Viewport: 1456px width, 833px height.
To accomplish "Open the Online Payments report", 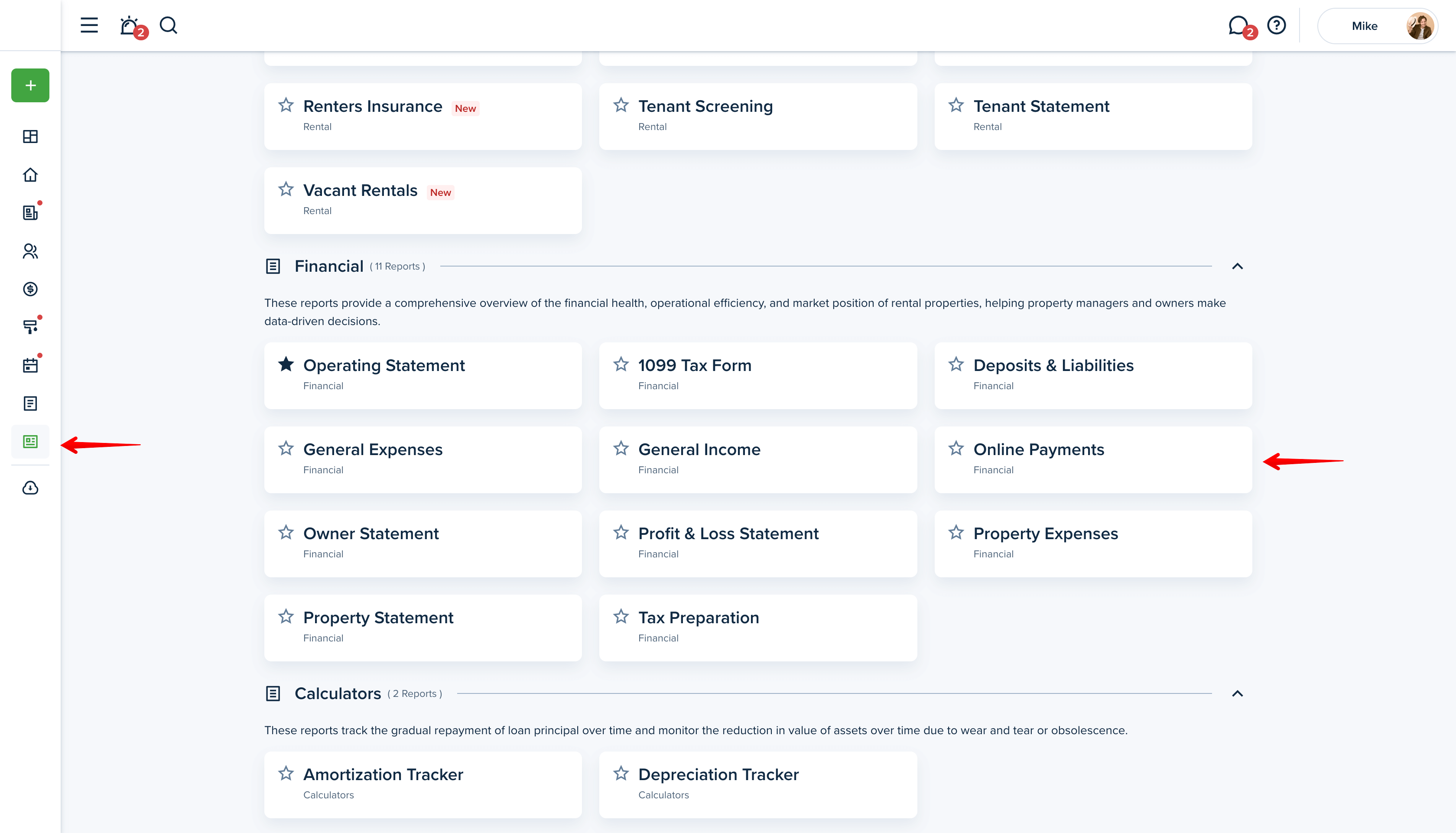I will [x=1093, y=460].
